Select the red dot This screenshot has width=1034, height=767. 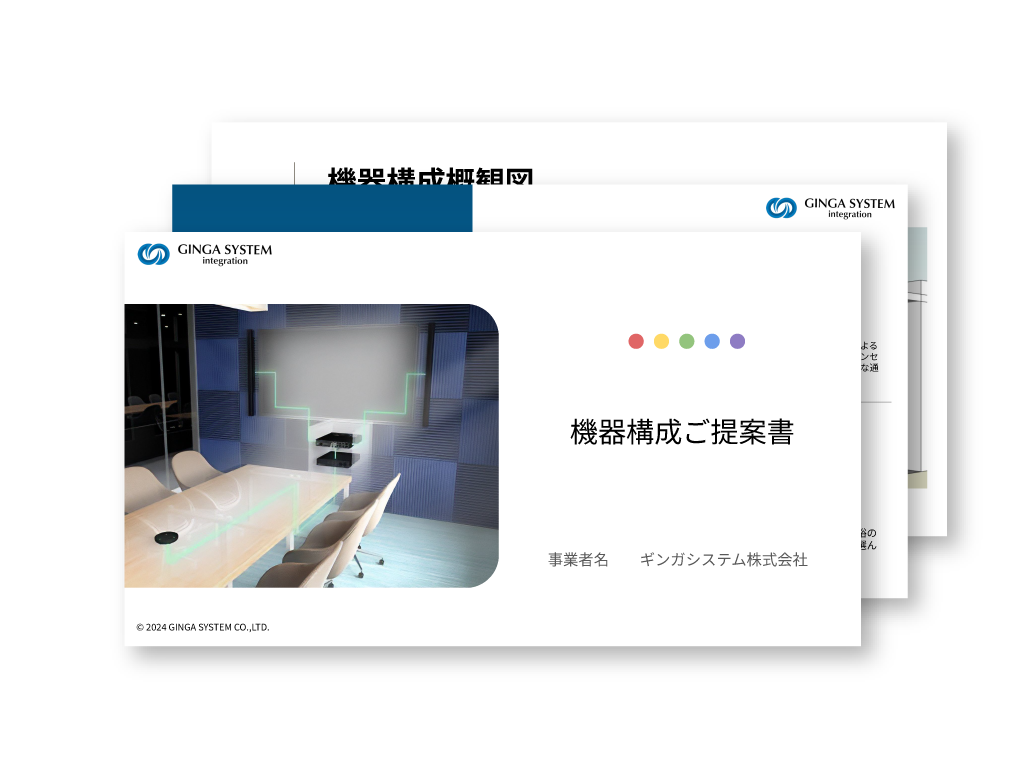coord(636,341)
